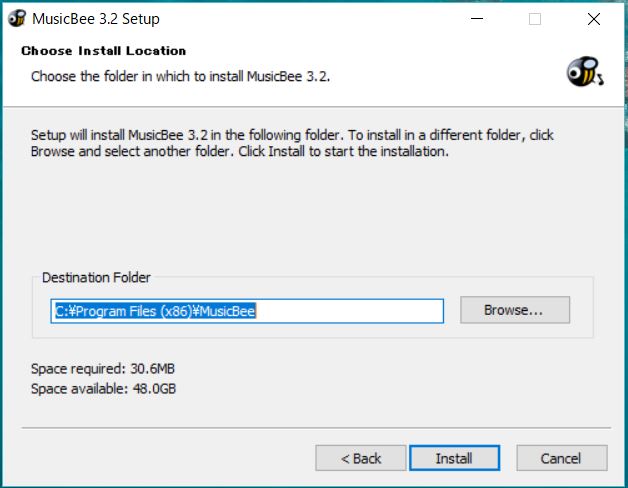Click the horizontal separator above the buttons
This screenshot has width=628, height=488.
pyautogui.click(x=316, y=428)
